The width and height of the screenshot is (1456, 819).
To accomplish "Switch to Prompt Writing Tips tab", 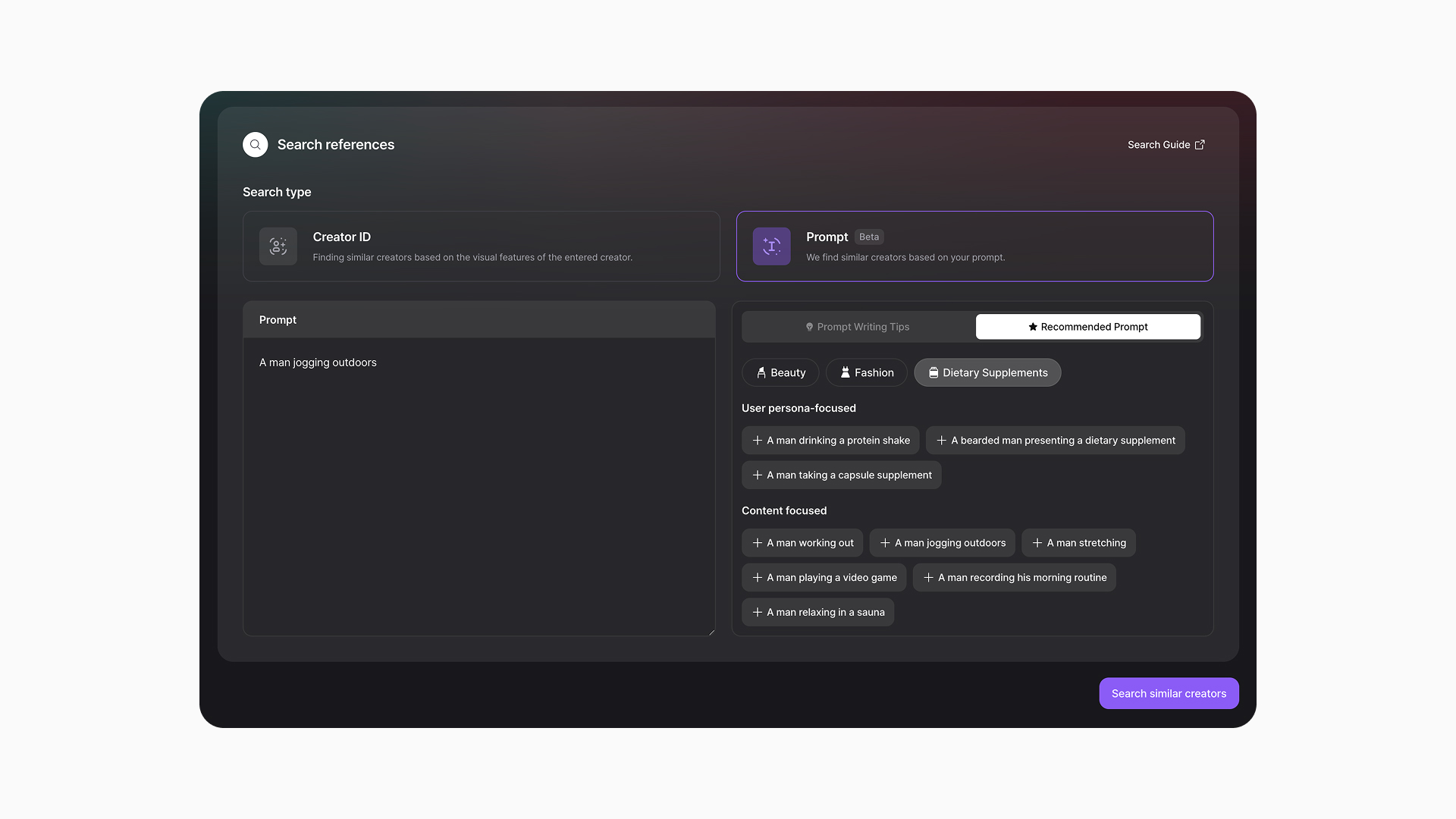I will click(x=858, y=327).
